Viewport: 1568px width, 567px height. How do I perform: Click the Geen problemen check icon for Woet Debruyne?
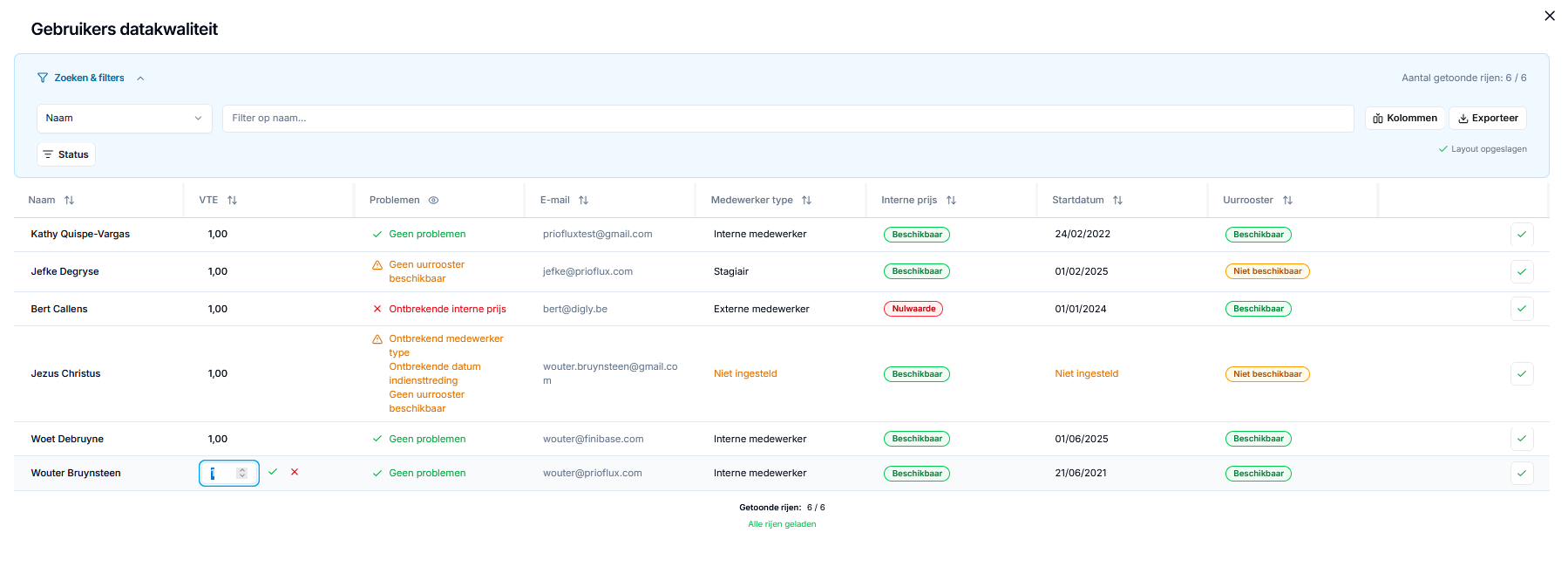point(377,439)
